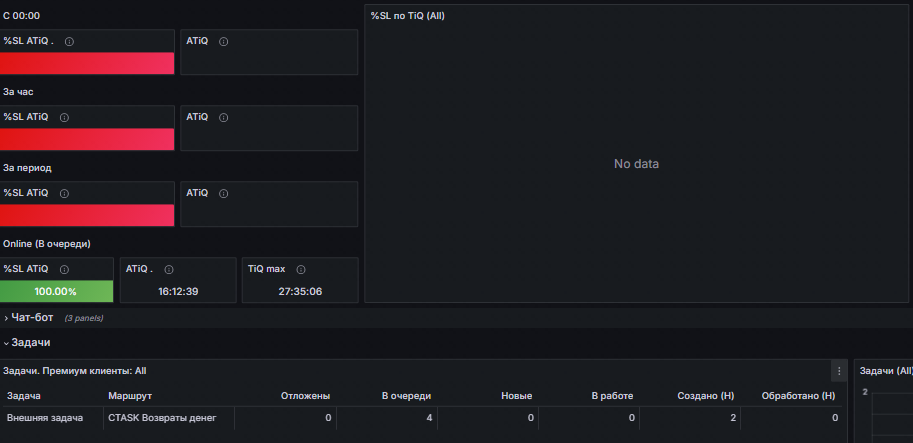Sort table by В очереди column header
The height and width of the screenshot is (443, 913).
406,396
